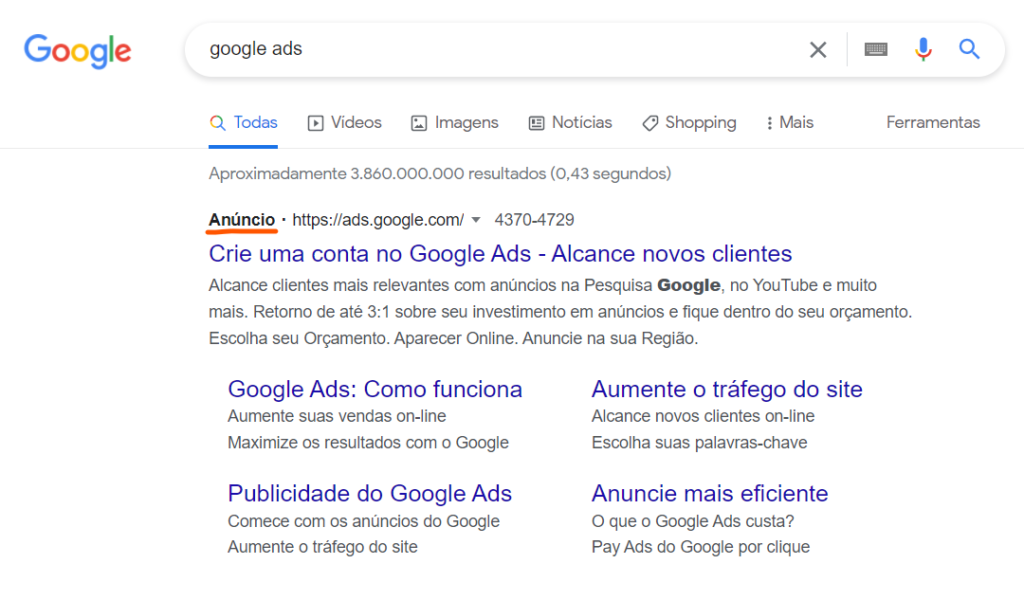The image size is (1024, 600).
Task: Click inside the search box text
Action: click(x=255, y=49)
